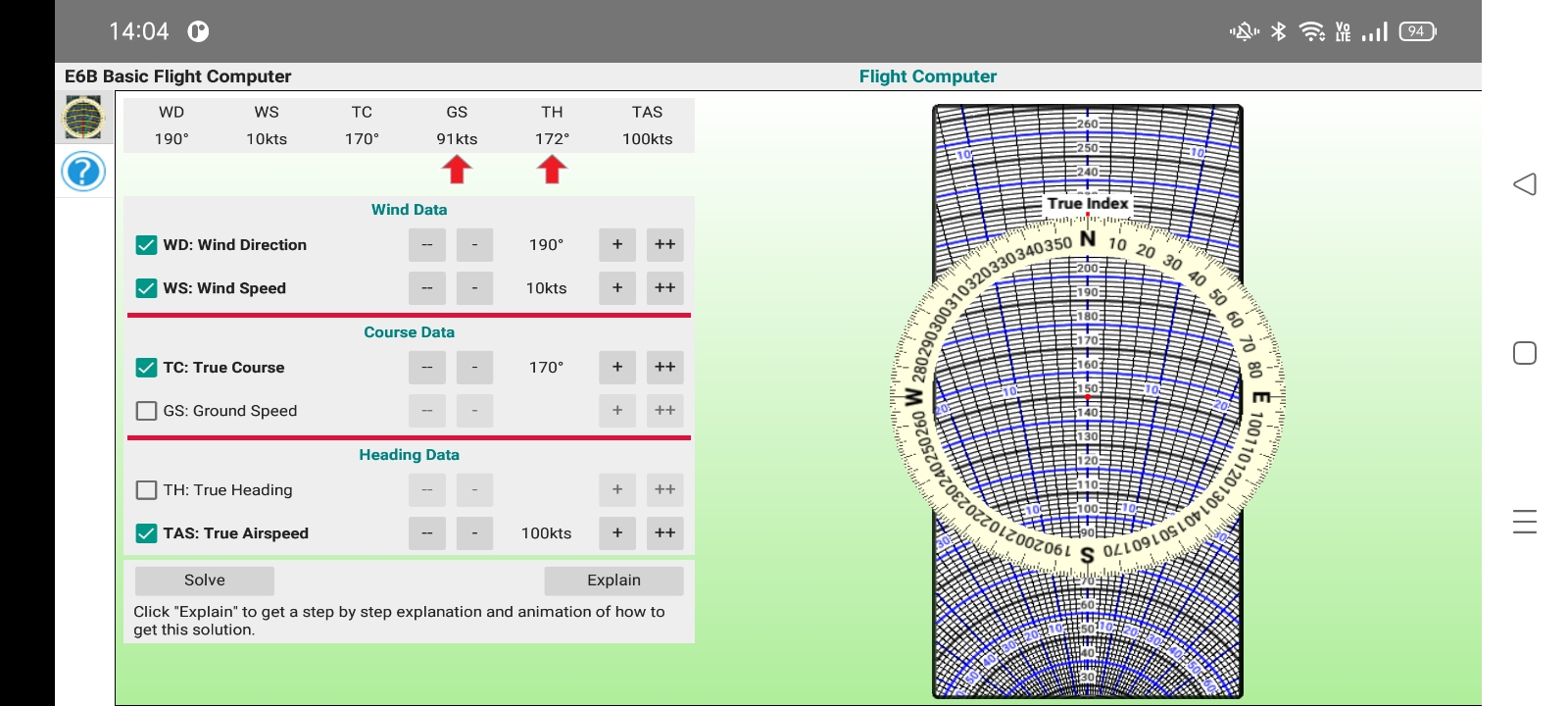The height and width of the screenshot is (706, 1568).
Task: Click the GS result 91kts in summary
Action: (x=457, y=139)
